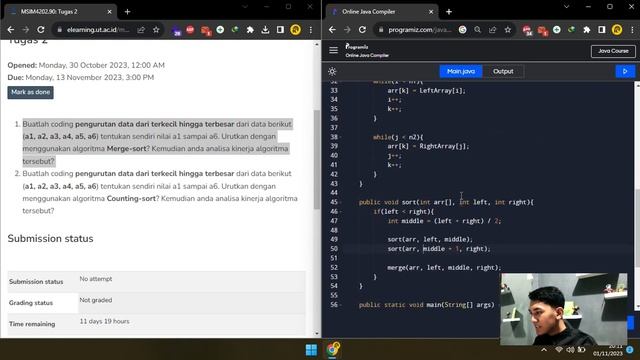The width and height of the screenshot is (640, 360).
Task: Click the Programiz logo
Action: pyautogui.click(x=367, y=51)
